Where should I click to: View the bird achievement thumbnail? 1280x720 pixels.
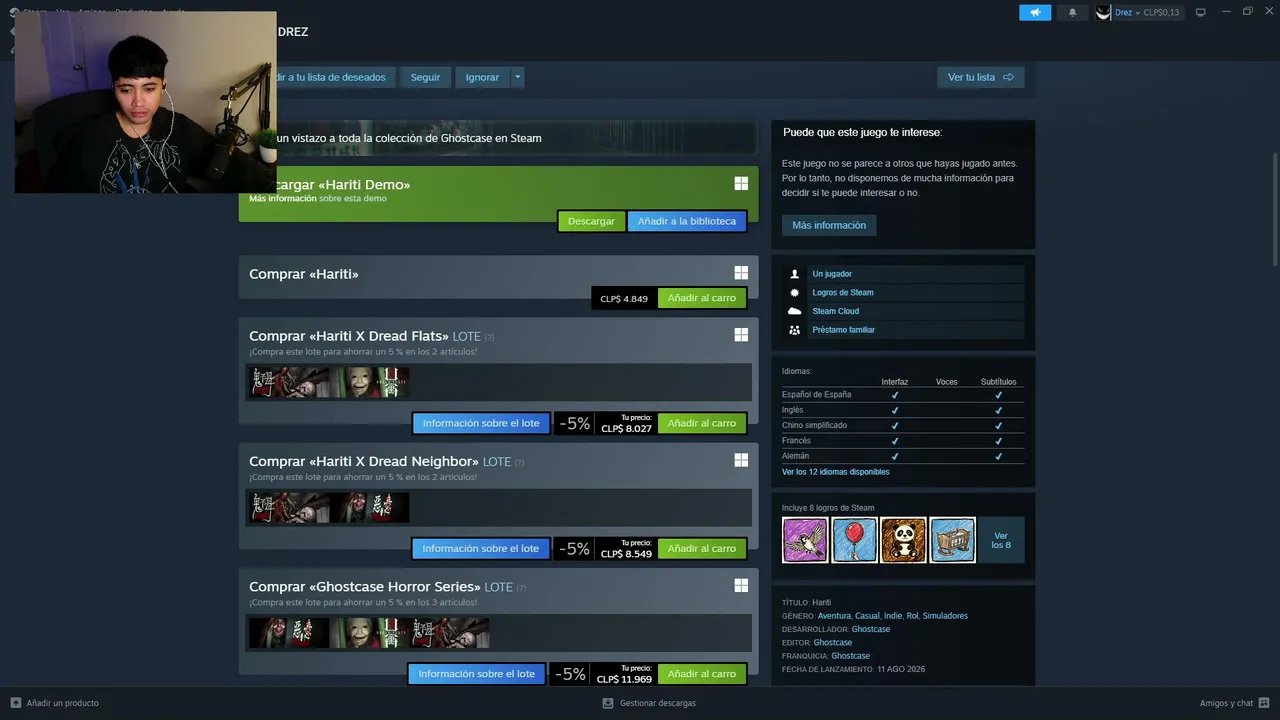(x=805, y=540)
